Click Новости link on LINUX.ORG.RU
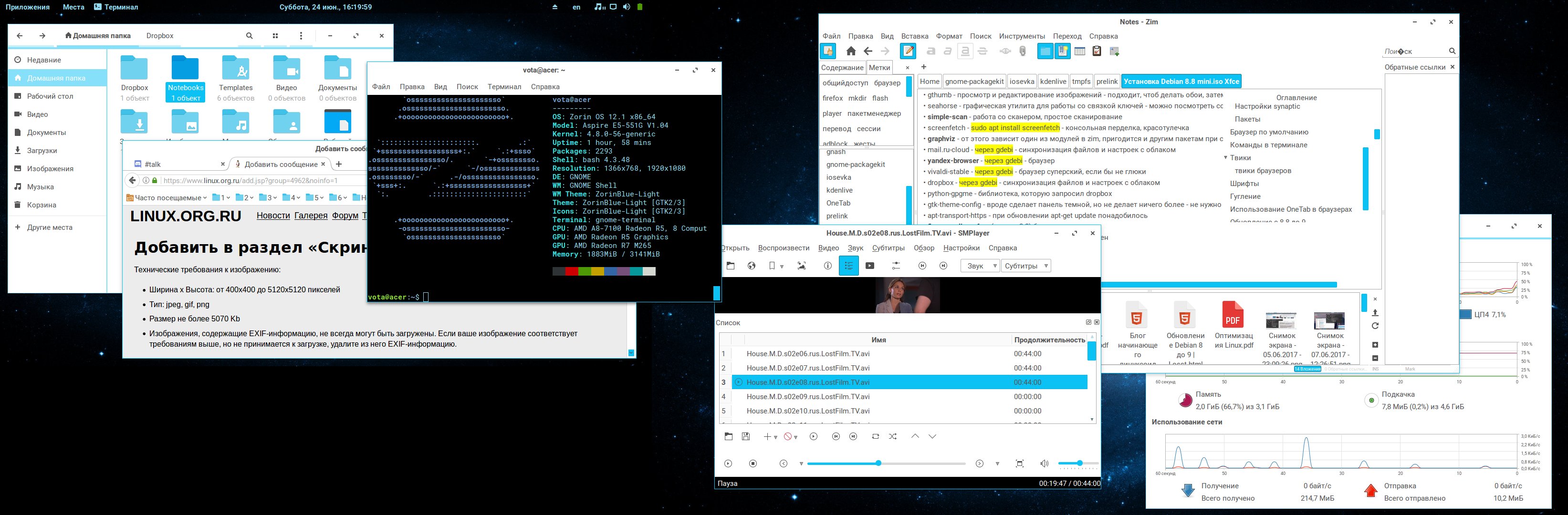 coord(272,215)
